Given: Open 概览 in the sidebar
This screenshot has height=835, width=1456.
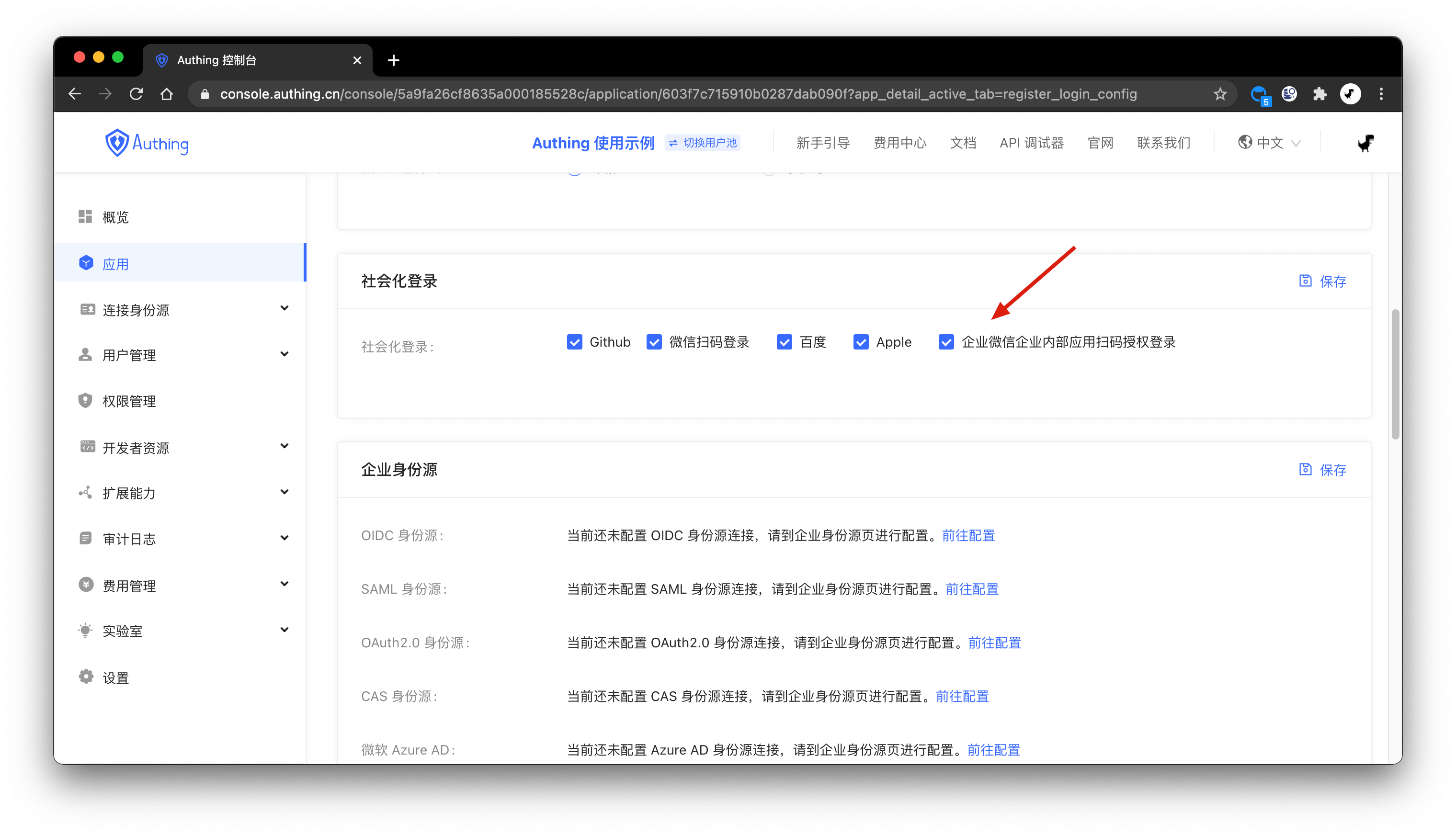Looking at the screenshot, I should pyautogui.click(x=115, y=217).
